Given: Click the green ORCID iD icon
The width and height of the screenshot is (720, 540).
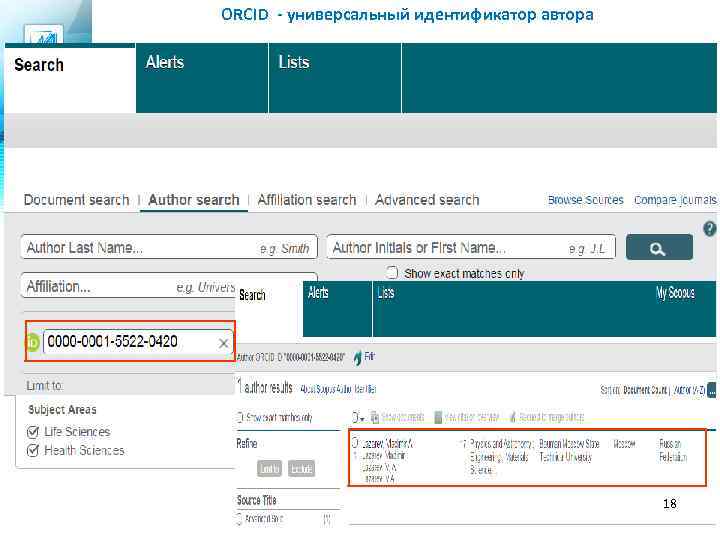Looking at the screenshot, I should [x=33, y=342].
